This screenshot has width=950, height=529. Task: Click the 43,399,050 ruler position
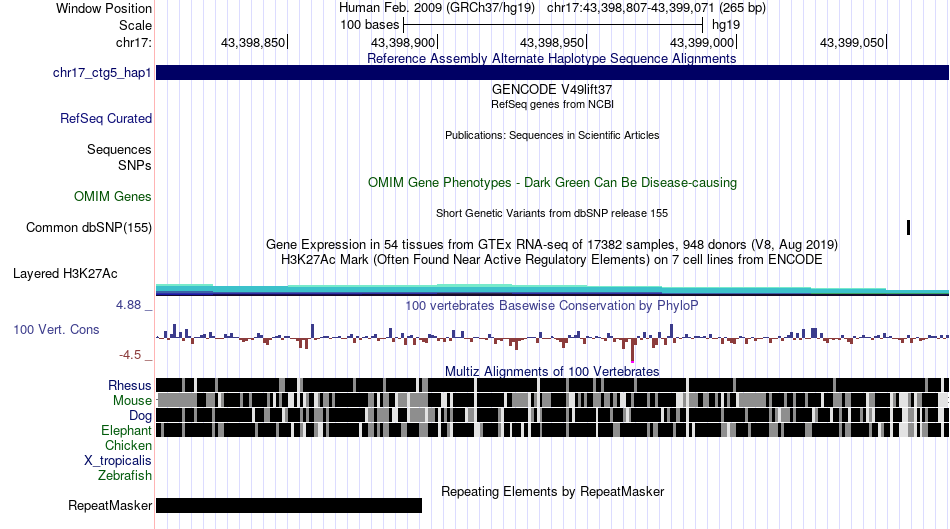tap(852, 42)
